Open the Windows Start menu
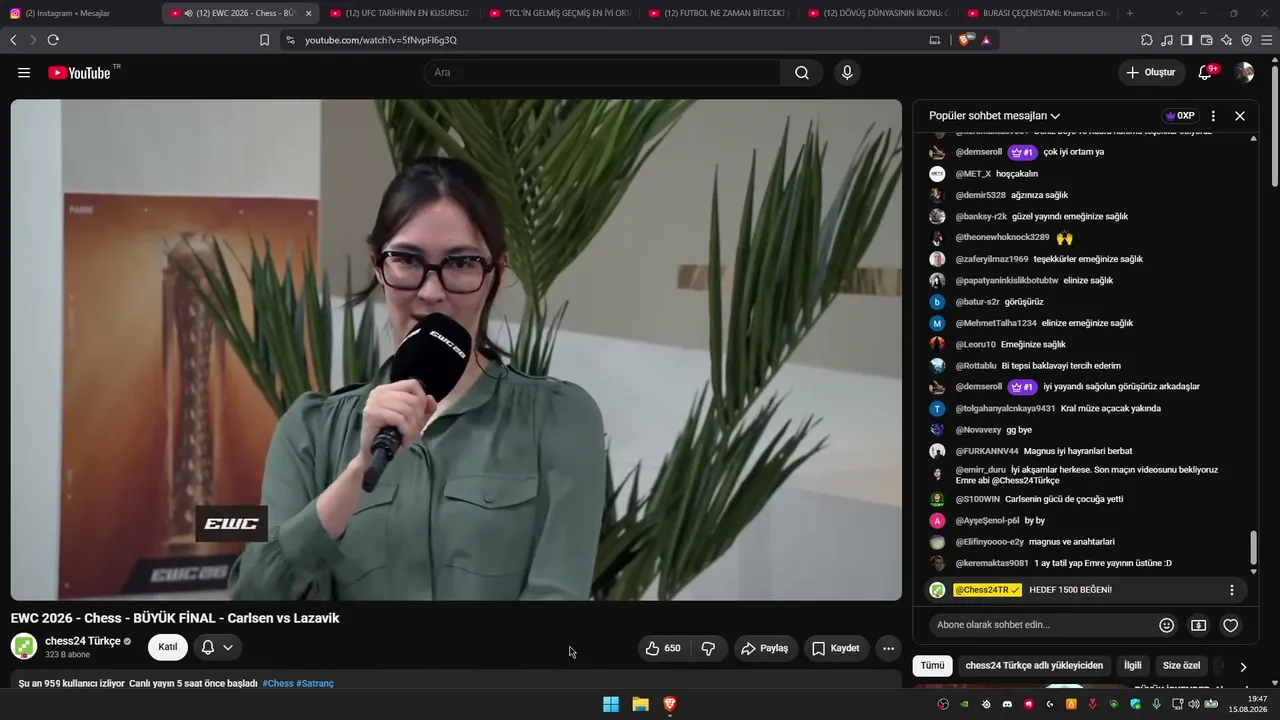The height and width of the screenshot is (720, 1280). coord(611,704)
